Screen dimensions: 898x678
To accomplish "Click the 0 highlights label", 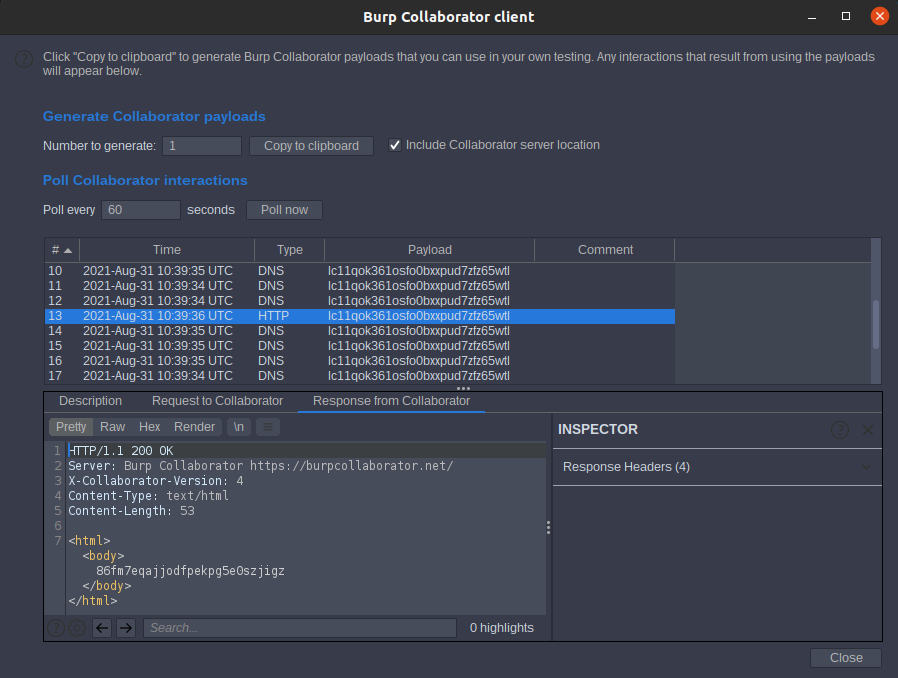I will tap(502, 628).
